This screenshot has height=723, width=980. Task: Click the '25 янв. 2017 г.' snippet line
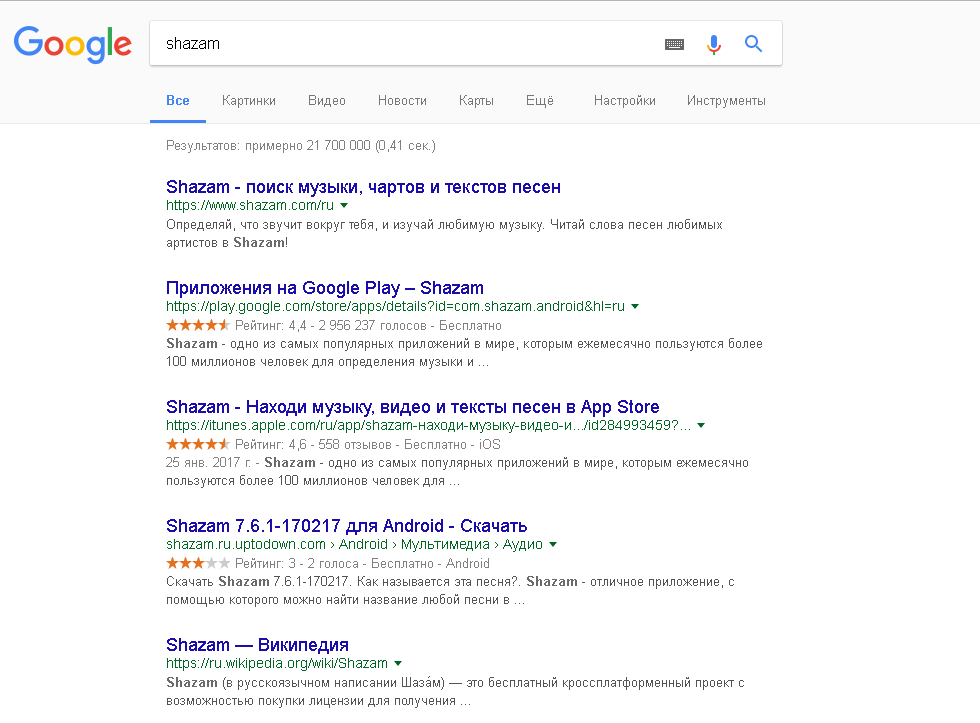tap(457, 472)
